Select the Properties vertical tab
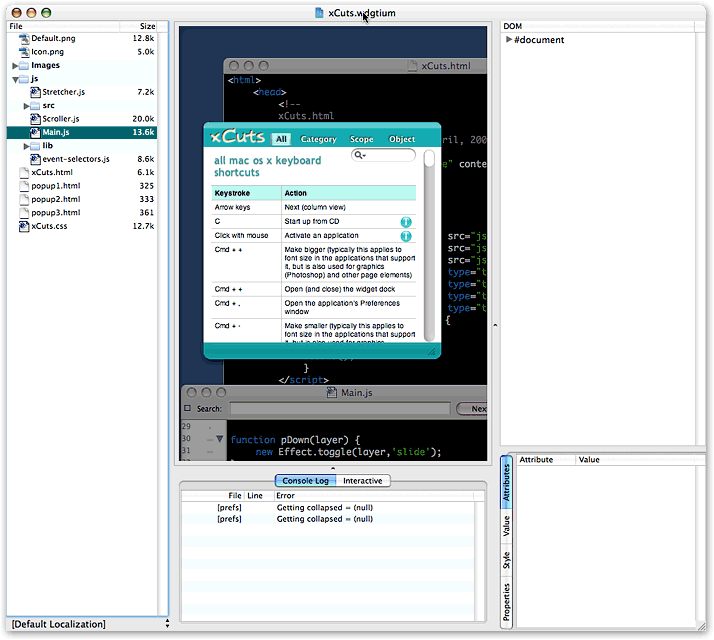 point(506,602)
